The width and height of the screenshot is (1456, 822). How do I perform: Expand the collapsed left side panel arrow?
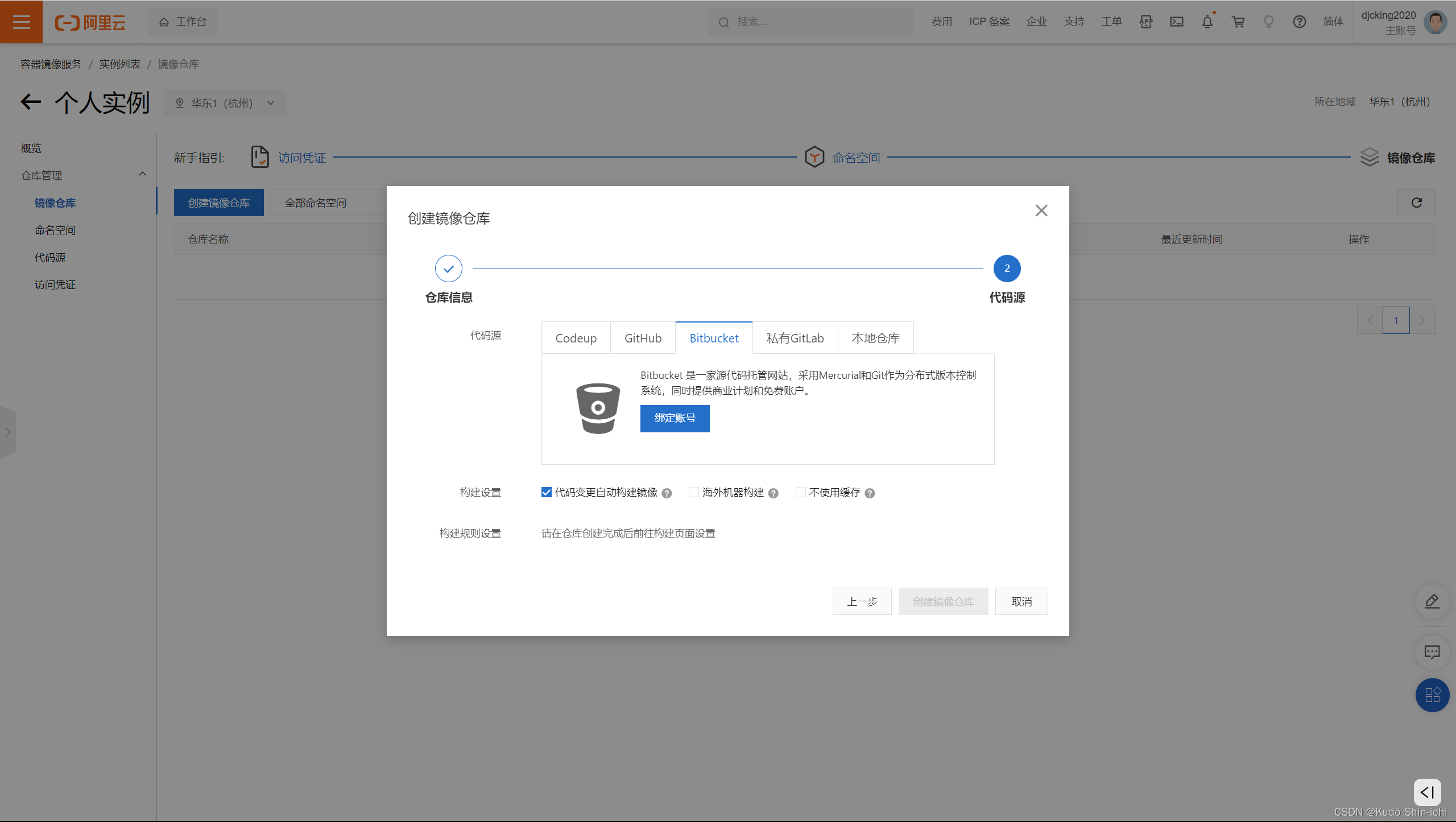(7, 432)
